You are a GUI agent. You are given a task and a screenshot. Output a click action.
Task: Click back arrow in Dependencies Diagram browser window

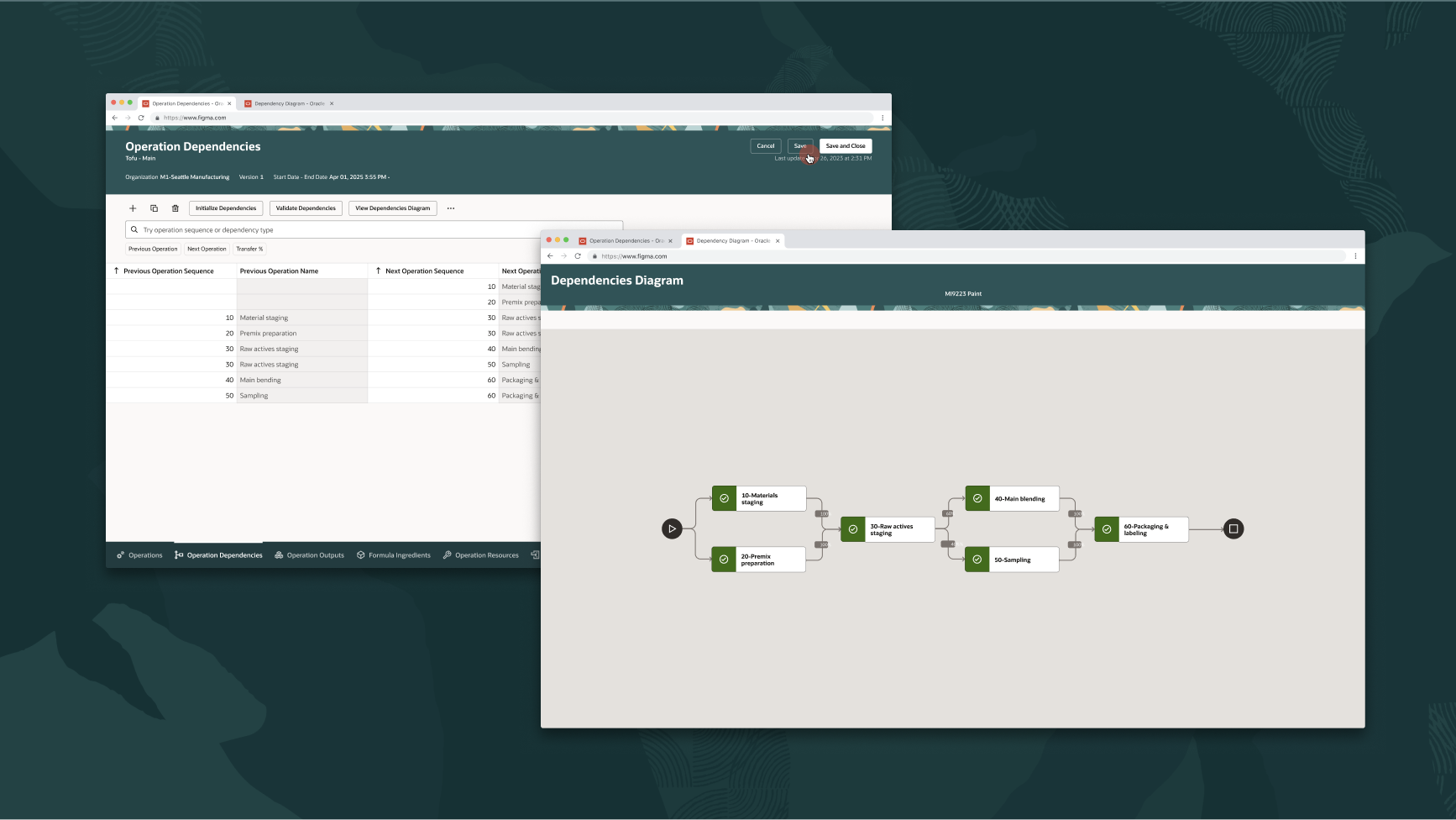[550, 256]
